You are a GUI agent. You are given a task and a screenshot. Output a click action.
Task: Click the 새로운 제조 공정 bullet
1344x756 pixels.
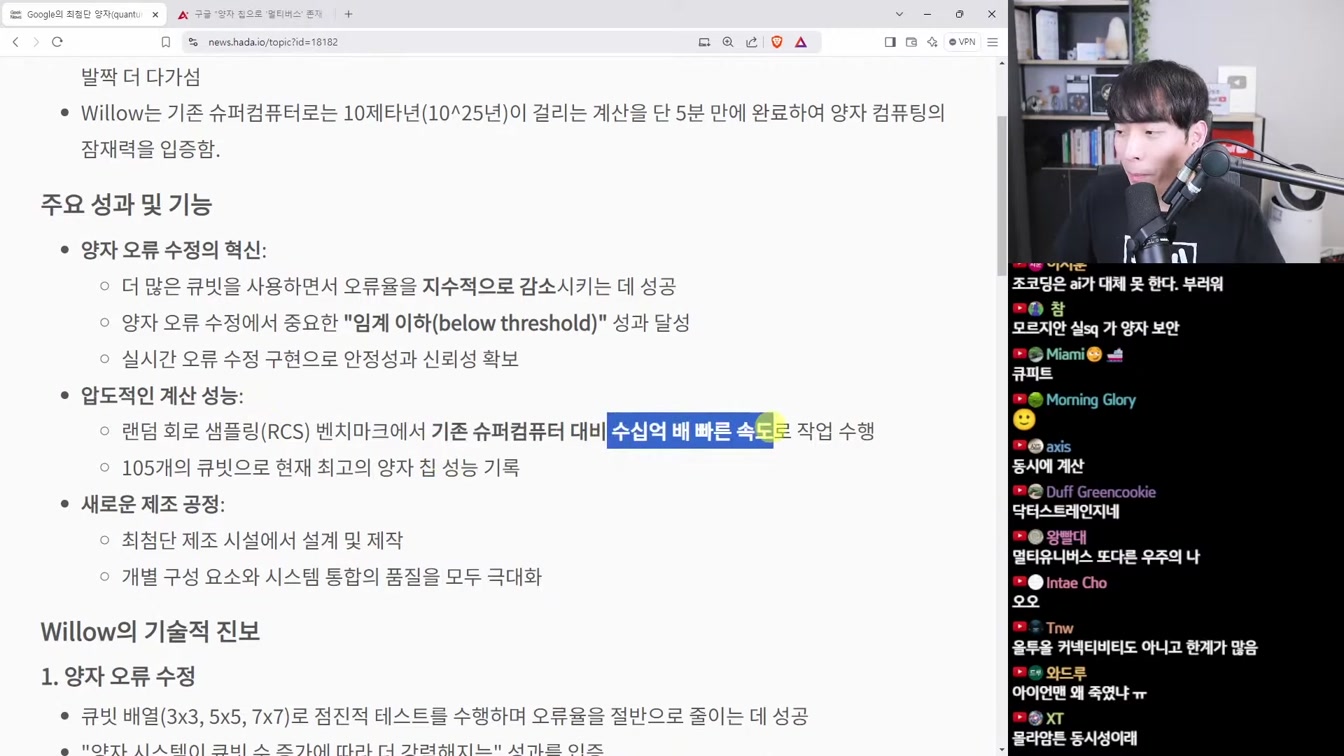[x=153, y=504]
